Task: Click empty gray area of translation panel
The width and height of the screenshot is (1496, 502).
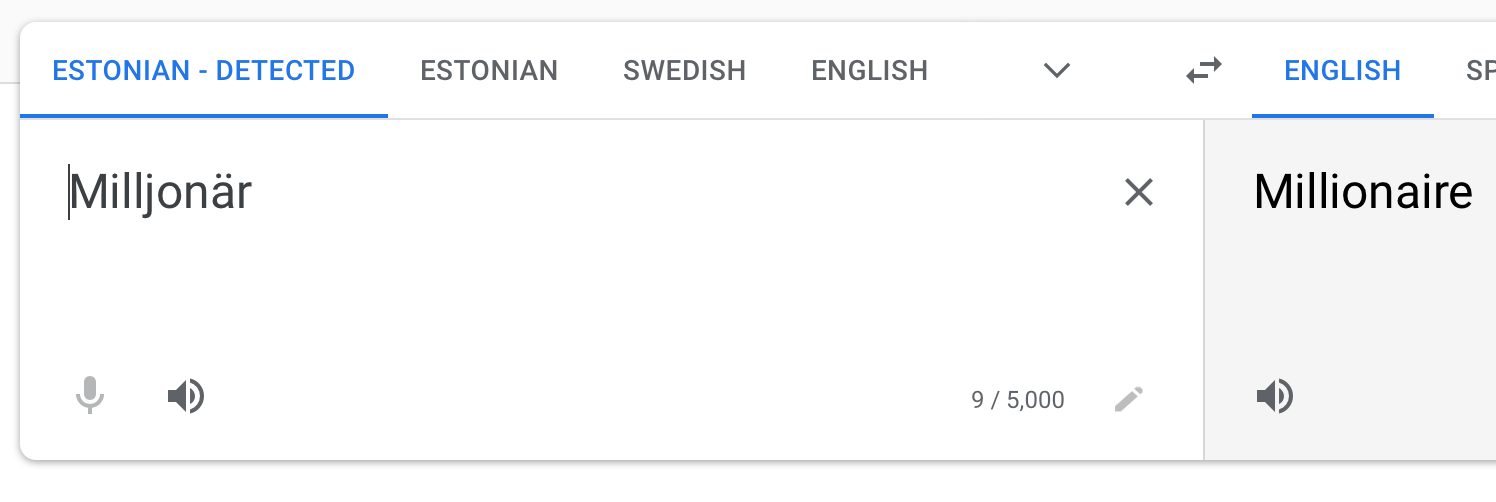Action: (x=1380, y=300)
